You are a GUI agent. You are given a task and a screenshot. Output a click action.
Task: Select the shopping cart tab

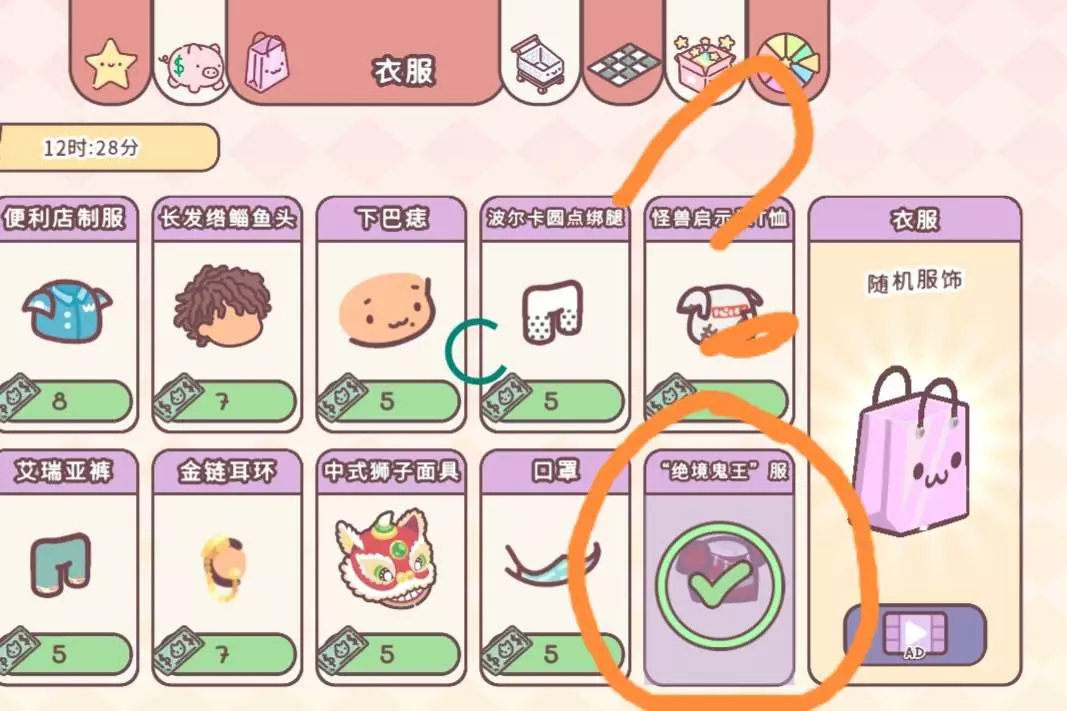[539, 64]
